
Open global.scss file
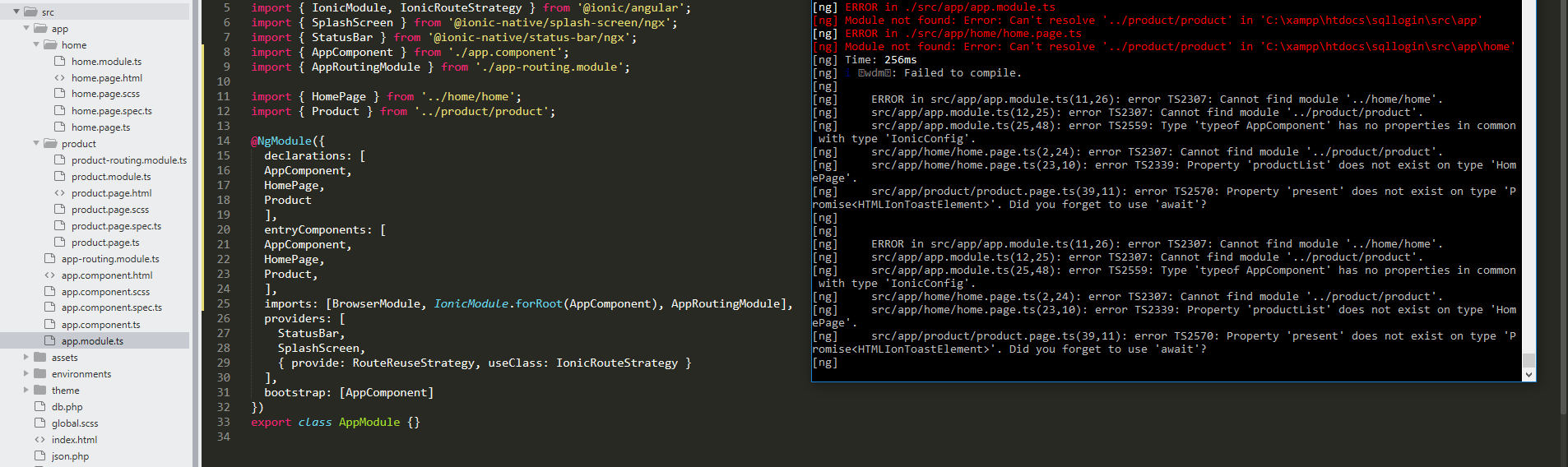tap(75, 423)
